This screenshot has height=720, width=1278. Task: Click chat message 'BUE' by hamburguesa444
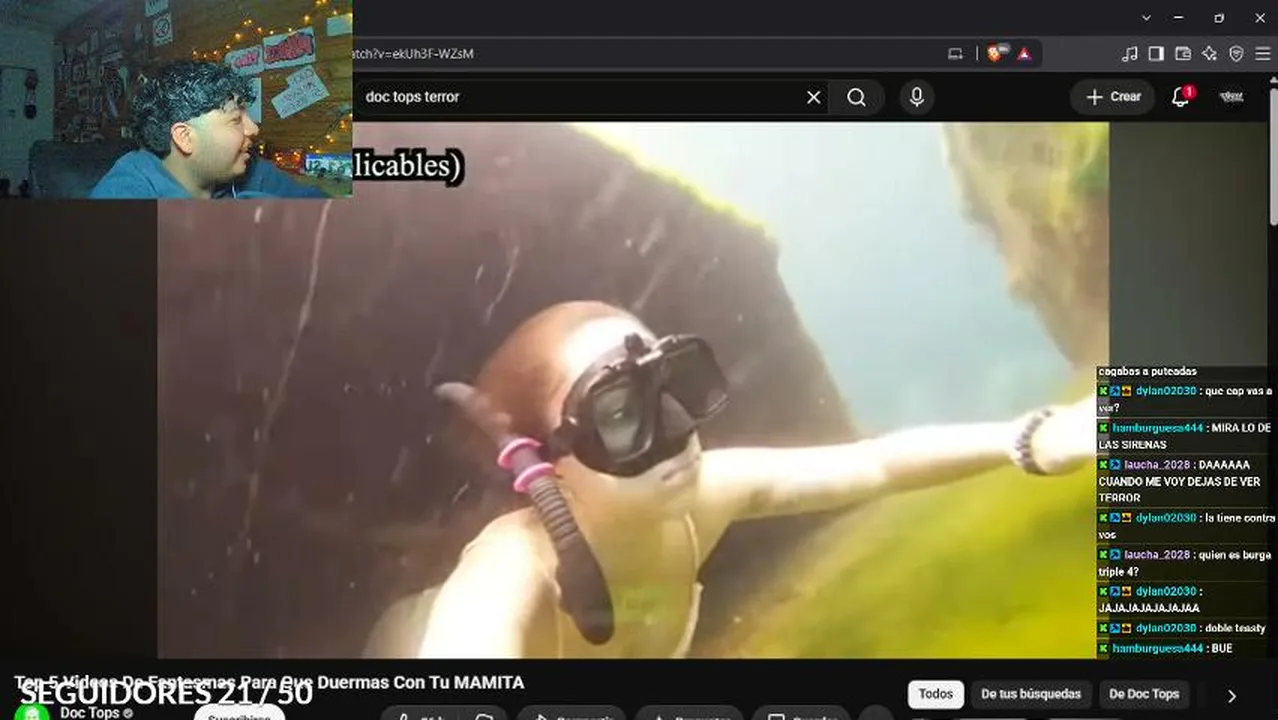click(x=1166, y=649)
